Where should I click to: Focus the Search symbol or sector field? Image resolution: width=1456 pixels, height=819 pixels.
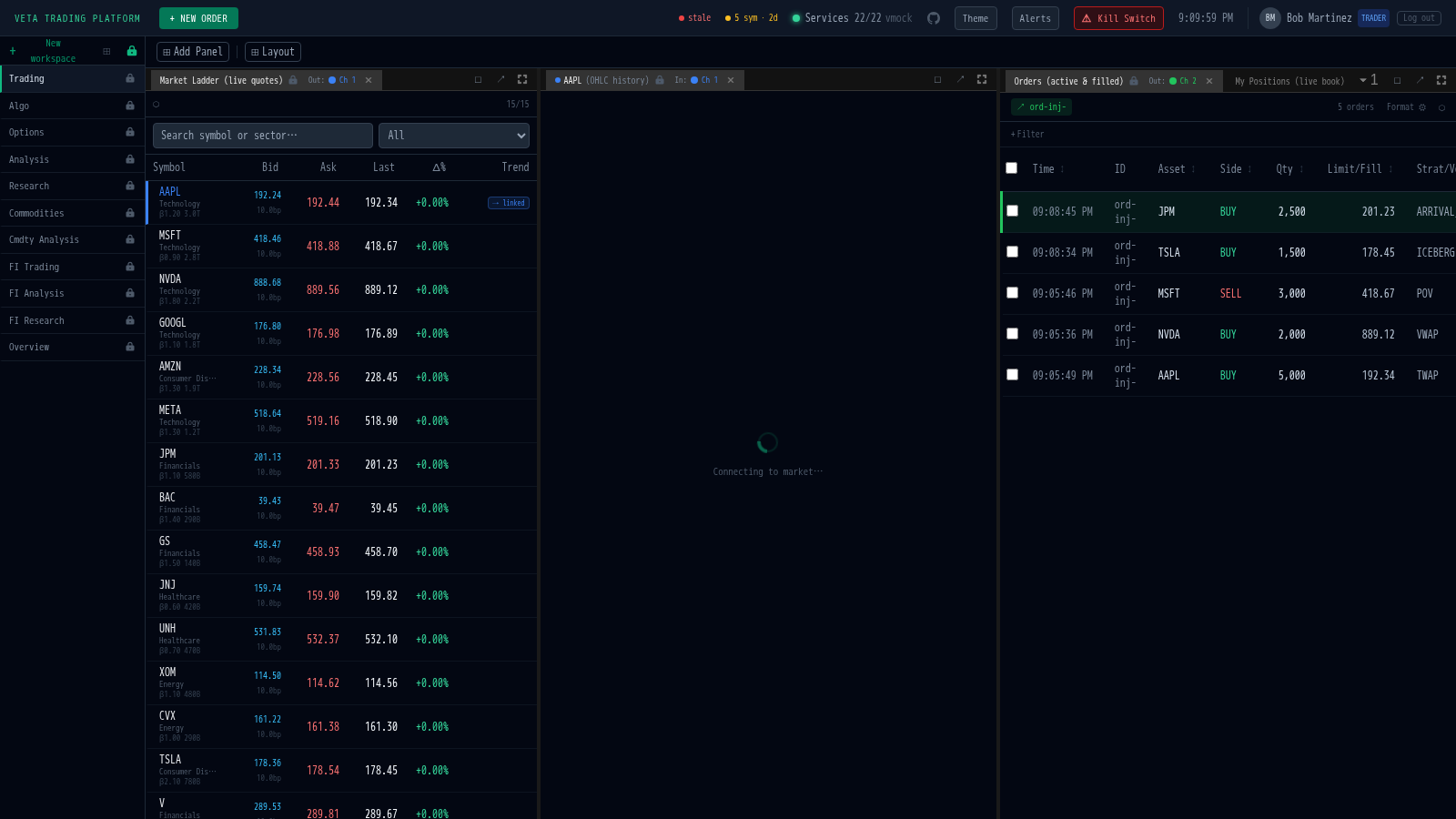[x=262, y=136]
